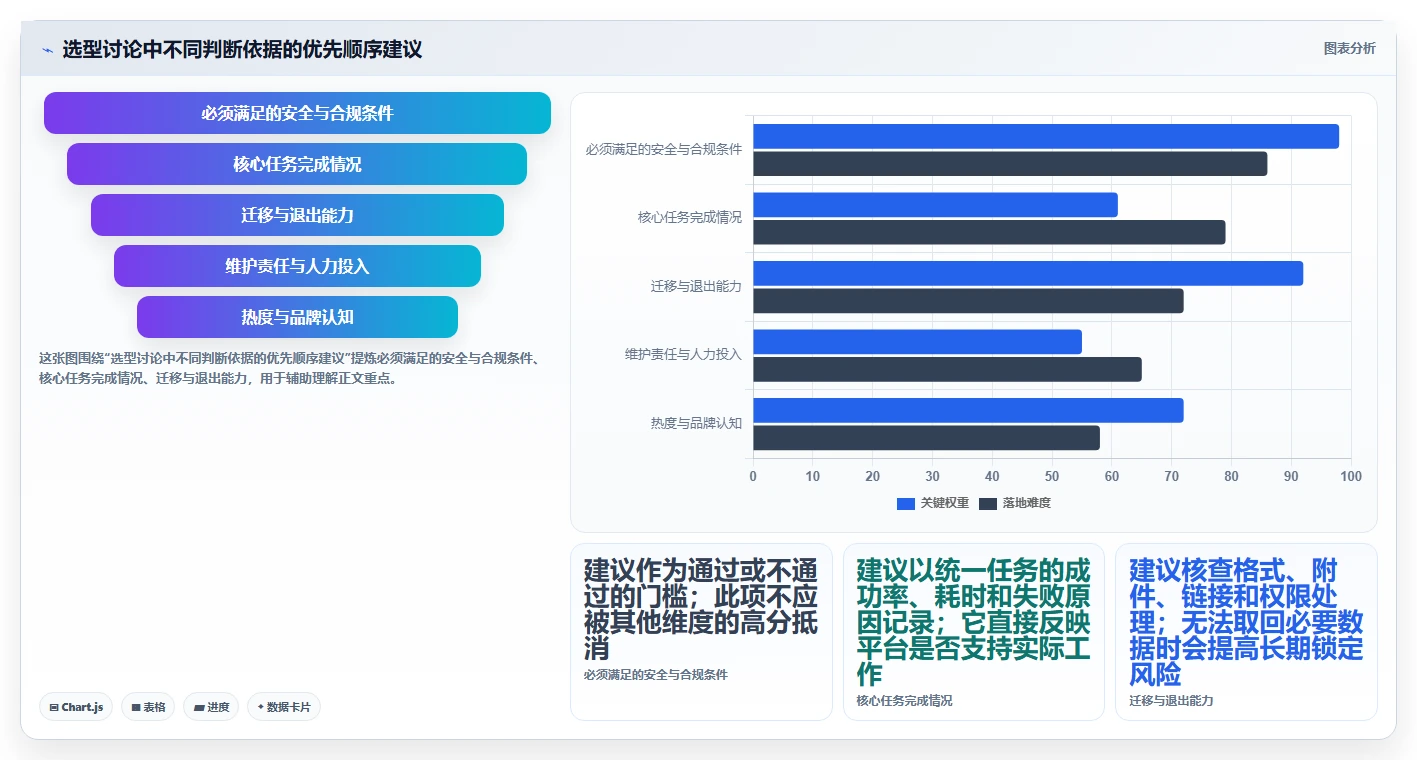Screen dimensions: 1417x760
Task: Click the card caption 迁移与退出能力
Action: point(1172,701)
